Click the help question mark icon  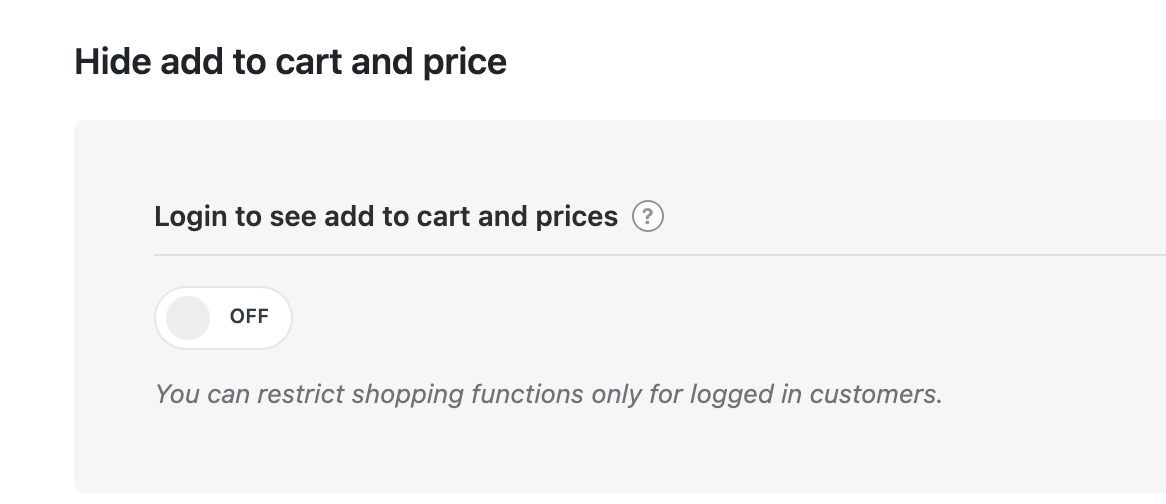[648, 216]
